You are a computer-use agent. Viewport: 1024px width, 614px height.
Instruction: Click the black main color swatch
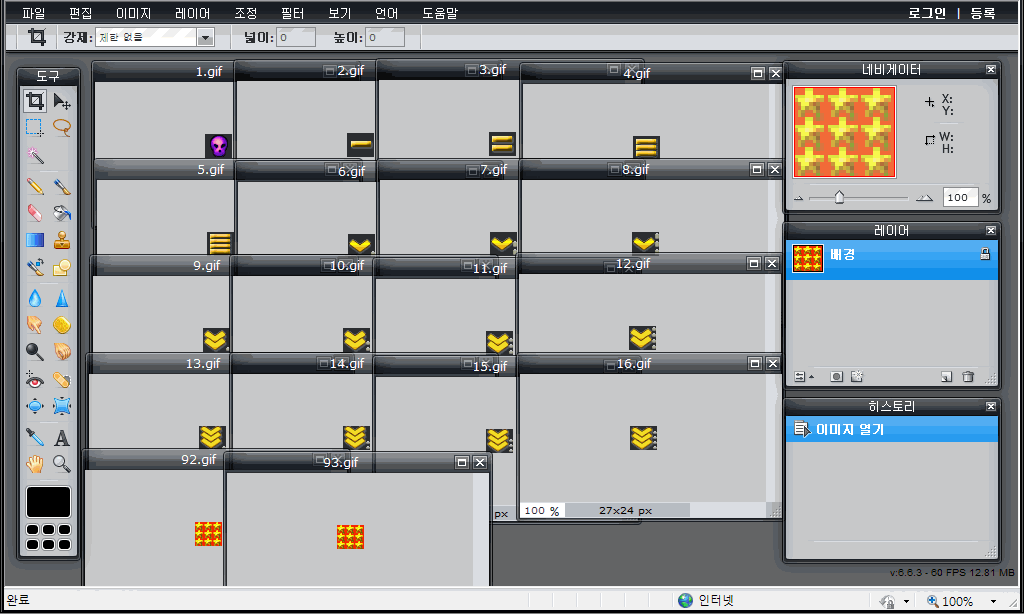(49, 502)
